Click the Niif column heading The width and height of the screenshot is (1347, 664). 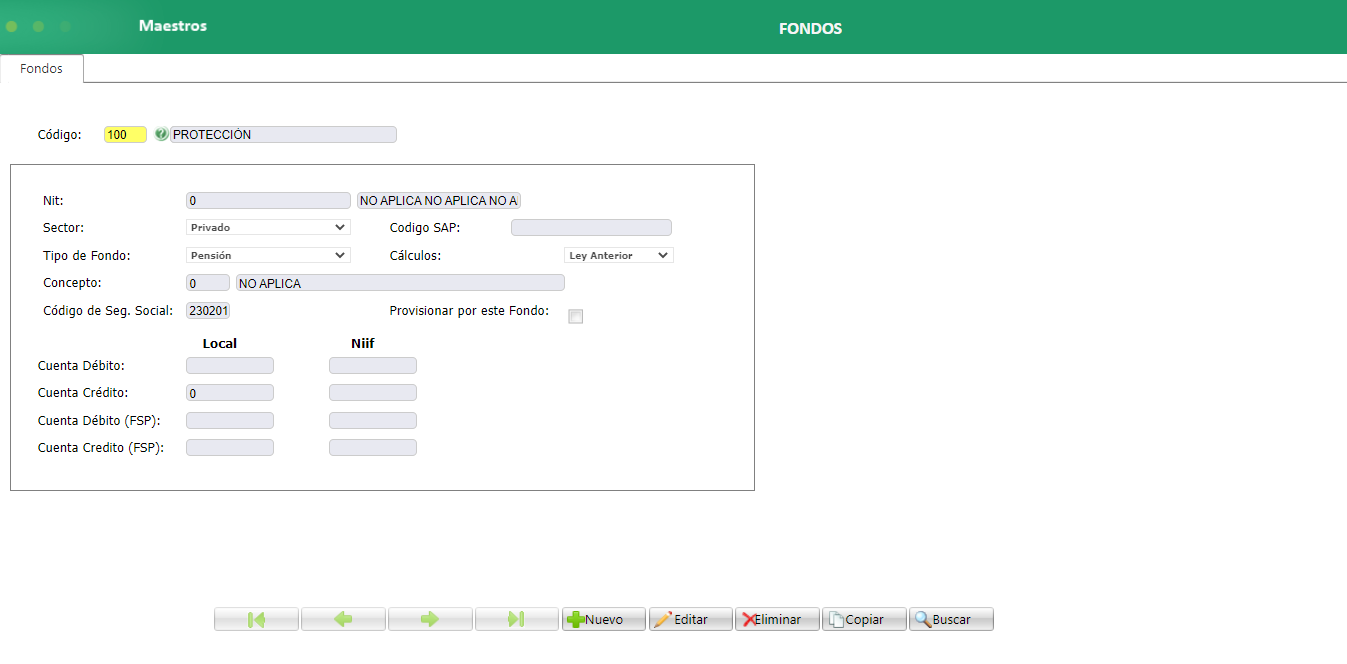point(363,343)
